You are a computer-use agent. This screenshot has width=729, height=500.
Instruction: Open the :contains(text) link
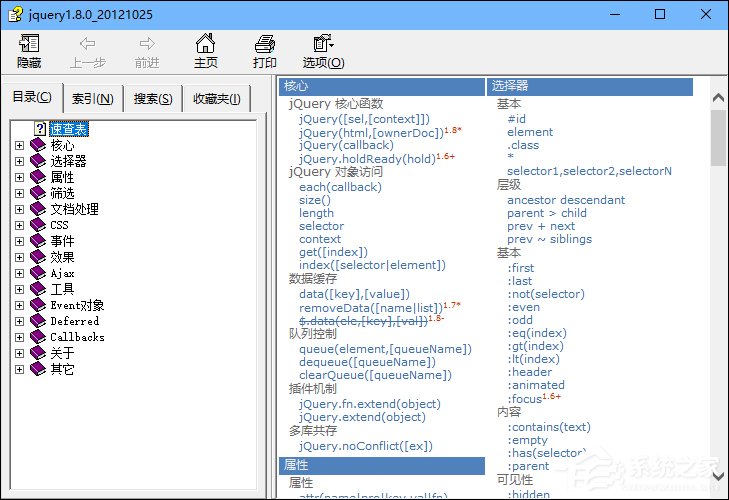(x=549, y=427)
